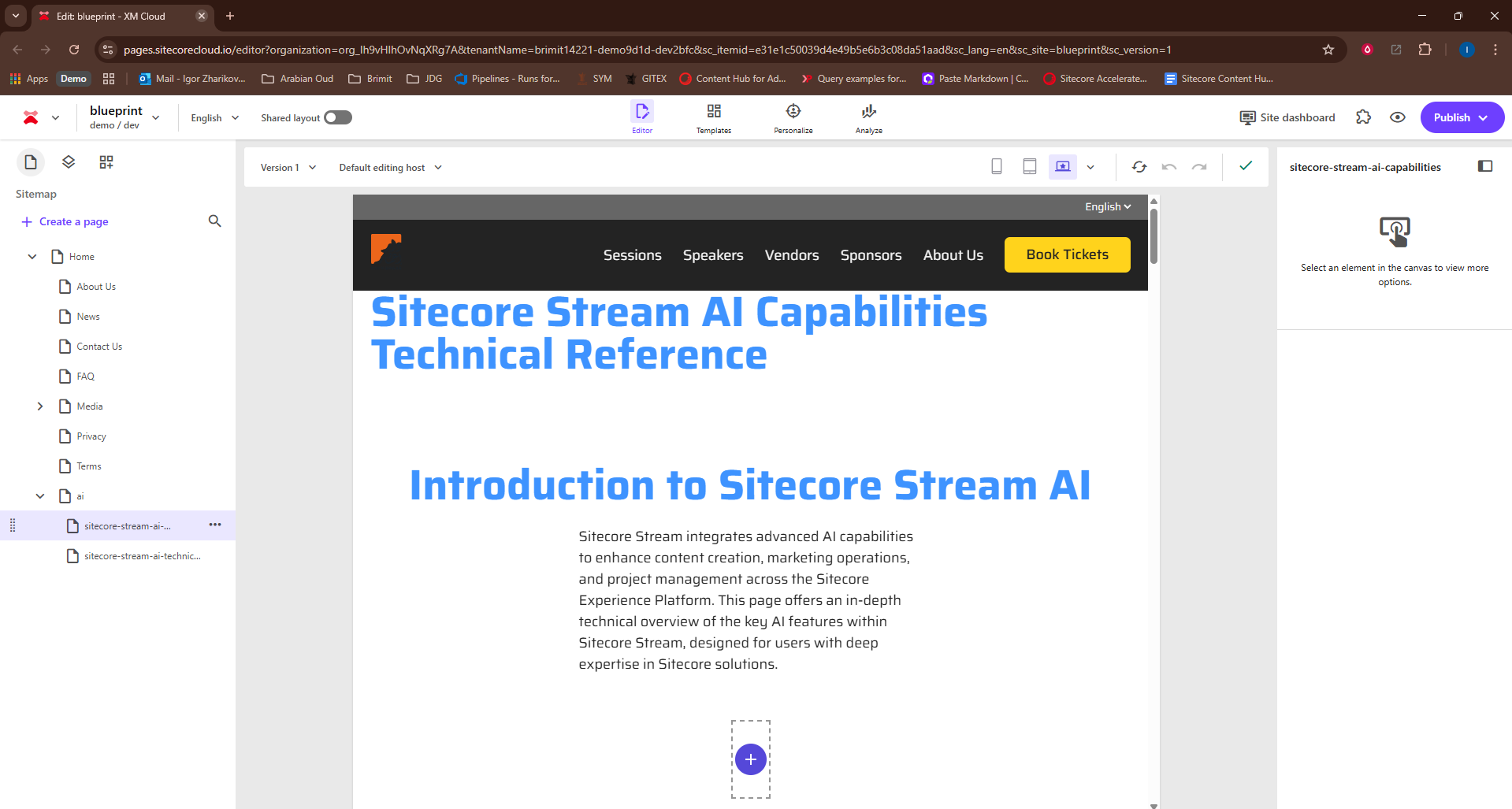Open Chrome three-dot menu
This screenshot has width=1512, height=809.
click(x=1495, y=50)
